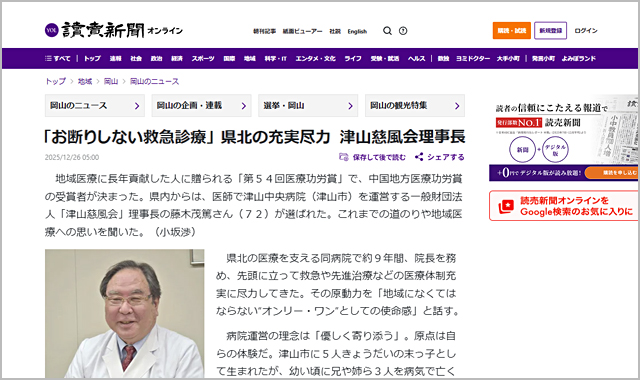Select 地域 in the navigation bar
Viewport: 640px width, 380px height.
point(249,58)
